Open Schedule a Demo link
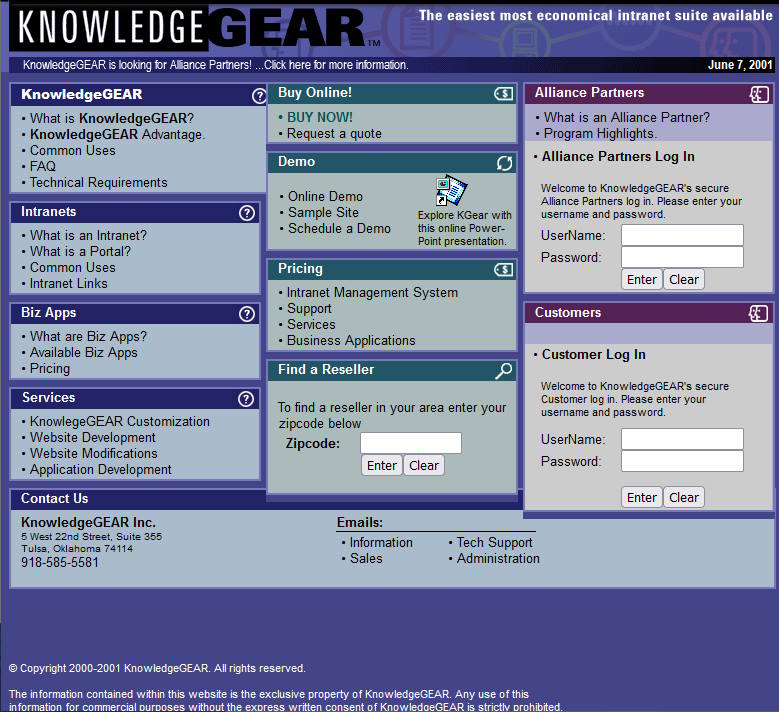The image size is (779, 712). [339, 229]
